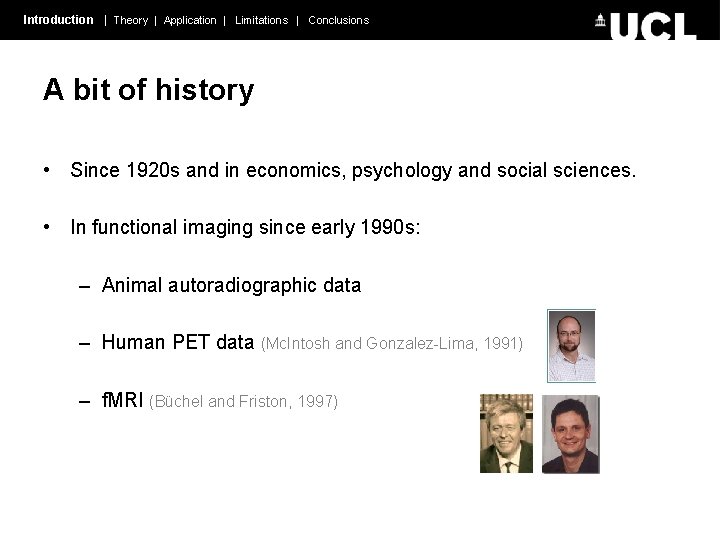This screenshot has width=720, height=540.
Task: Click the black header bar
Action: click(360, 20)
